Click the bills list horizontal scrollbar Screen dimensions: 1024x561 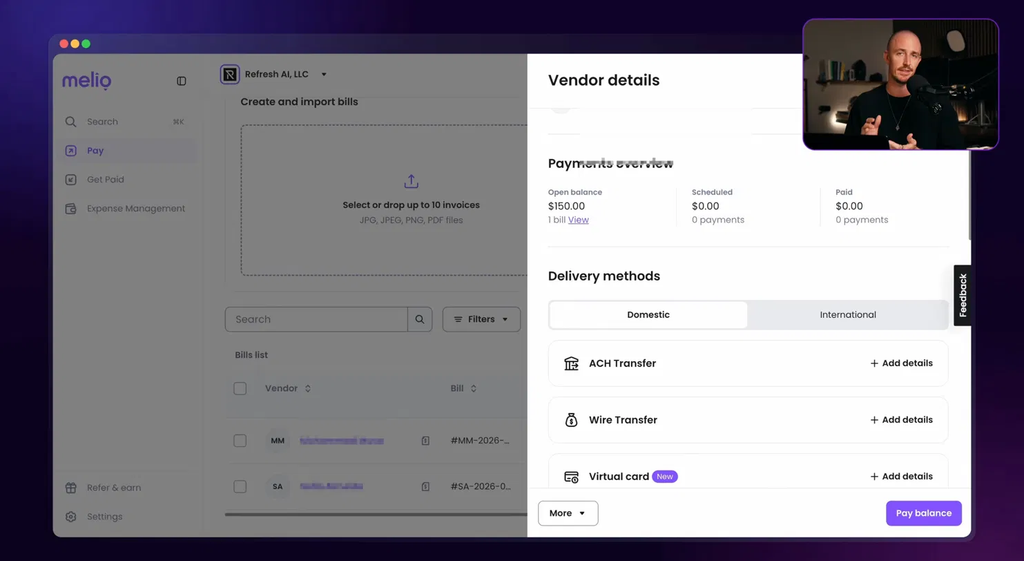coord(376,515)
